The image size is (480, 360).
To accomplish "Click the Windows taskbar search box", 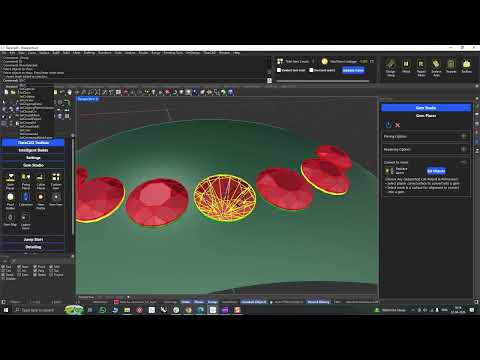I will 38,310.
